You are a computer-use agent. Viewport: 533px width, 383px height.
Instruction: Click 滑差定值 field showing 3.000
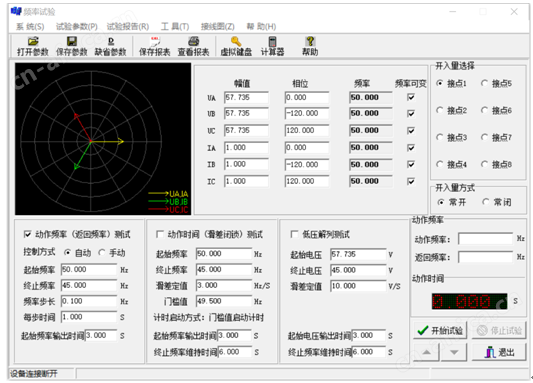(224, 285)
